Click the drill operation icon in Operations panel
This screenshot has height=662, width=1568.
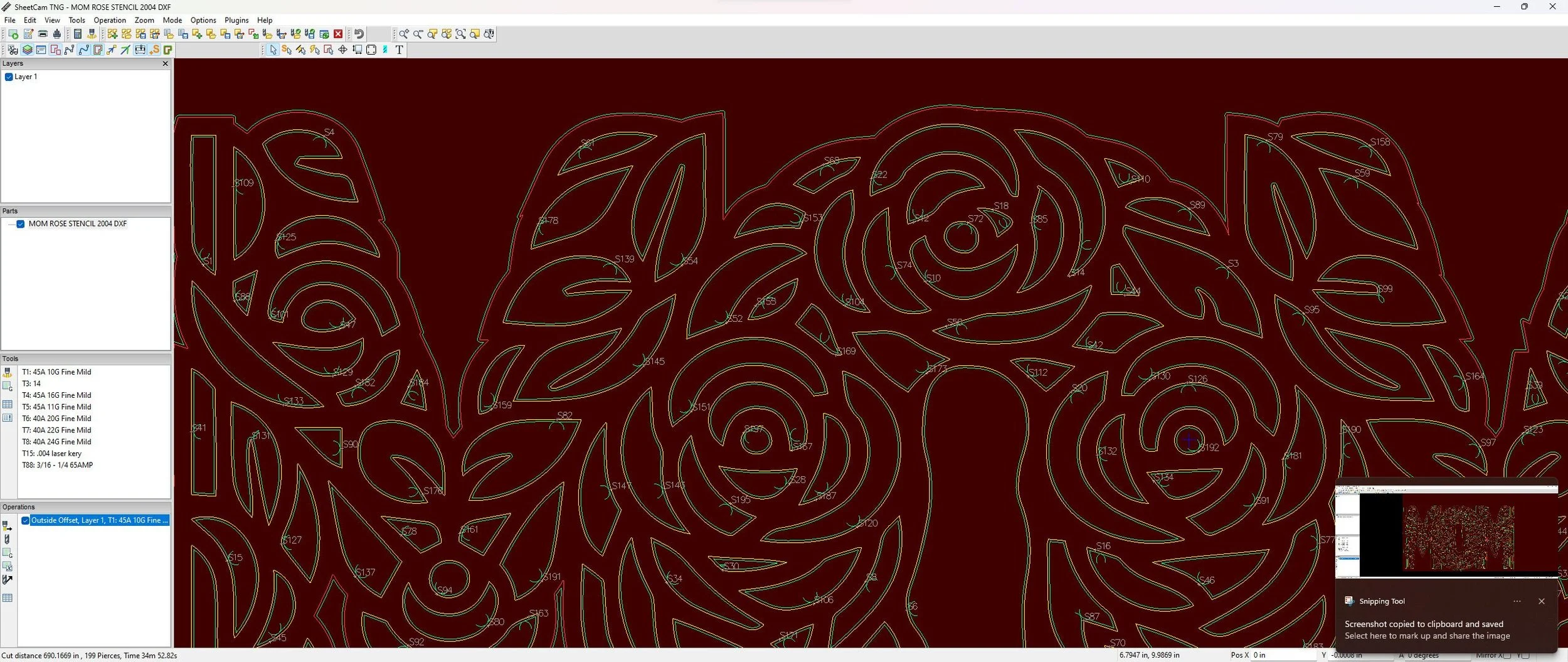click(8, 540)
